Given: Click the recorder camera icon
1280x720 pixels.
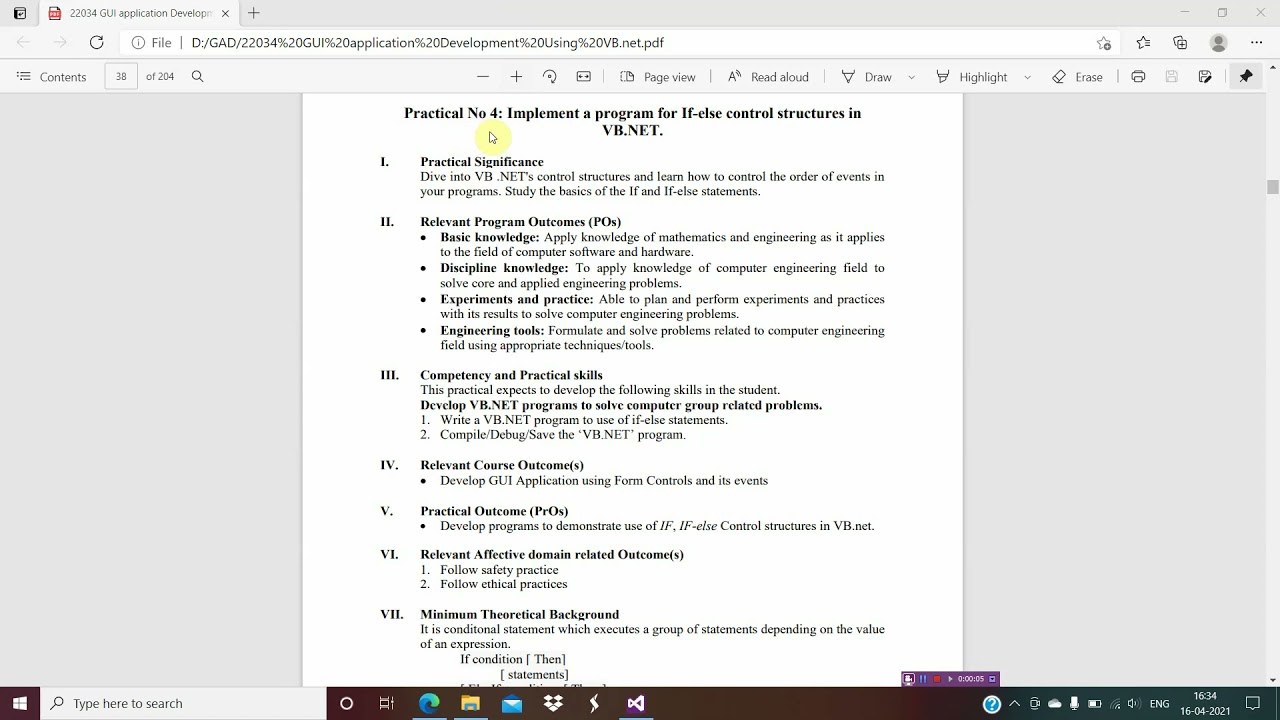Looking at the screenshot, I should [x=909, y=679].
